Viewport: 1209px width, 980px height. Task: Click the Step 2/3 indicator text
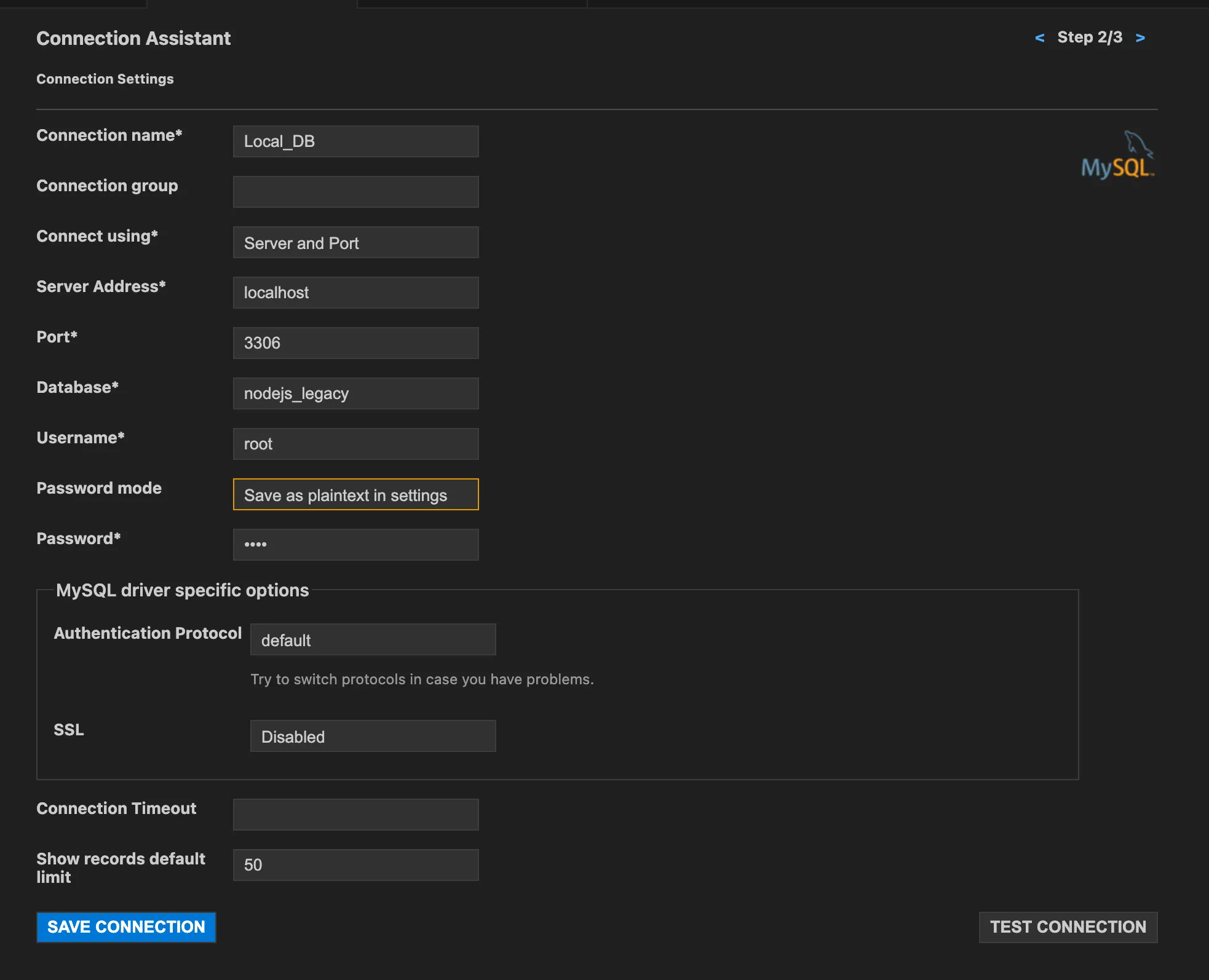click(1090, 38)
